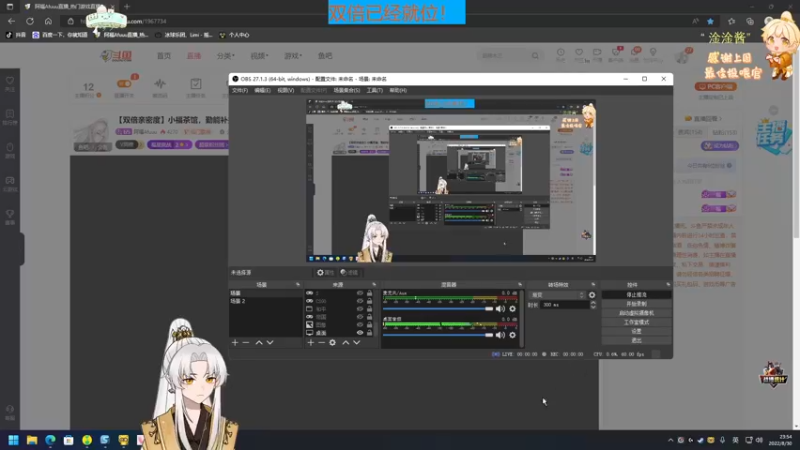Go to 首页 in the browser site navigation

164,56
